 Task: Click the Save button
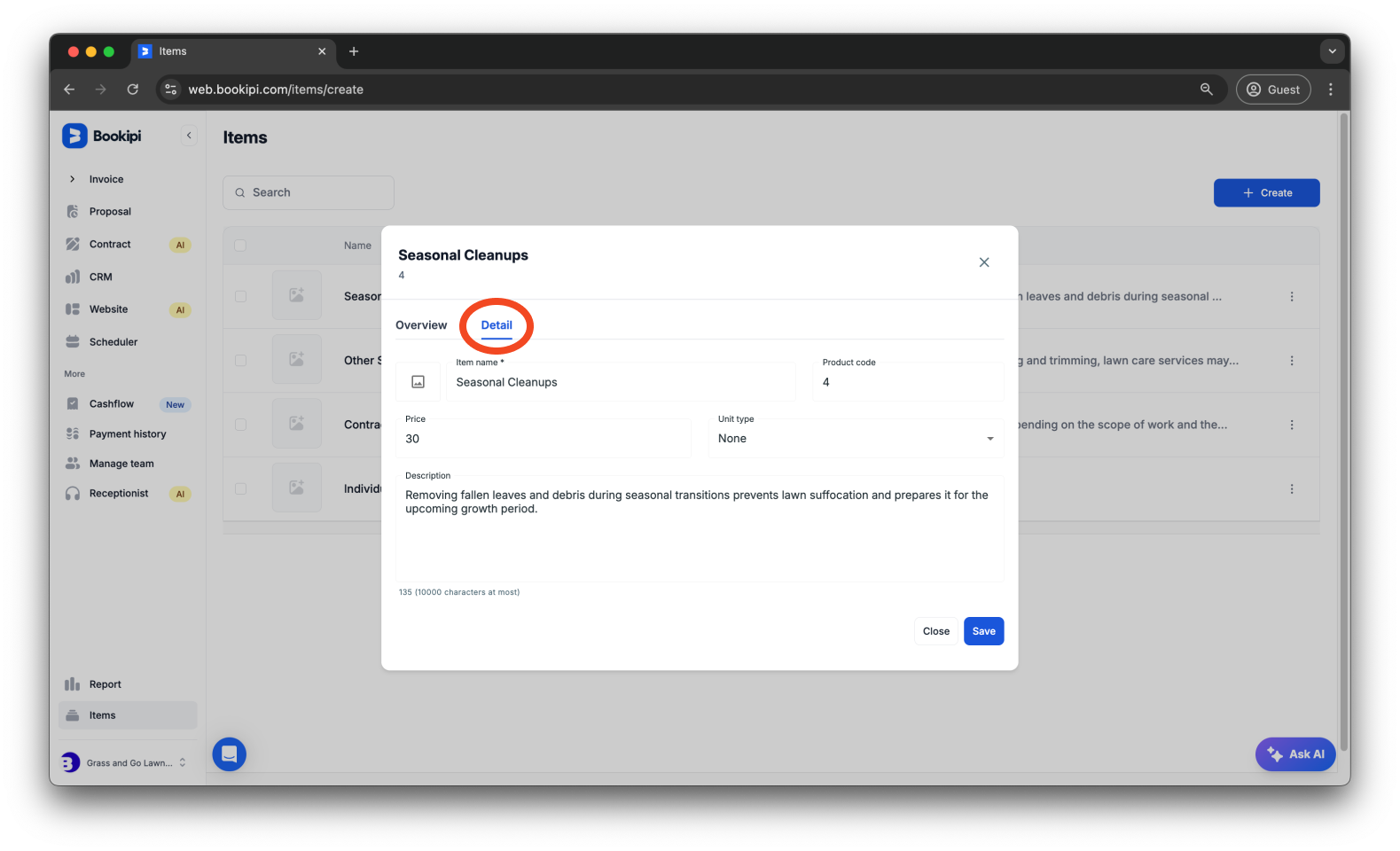[x=984, y=631]
